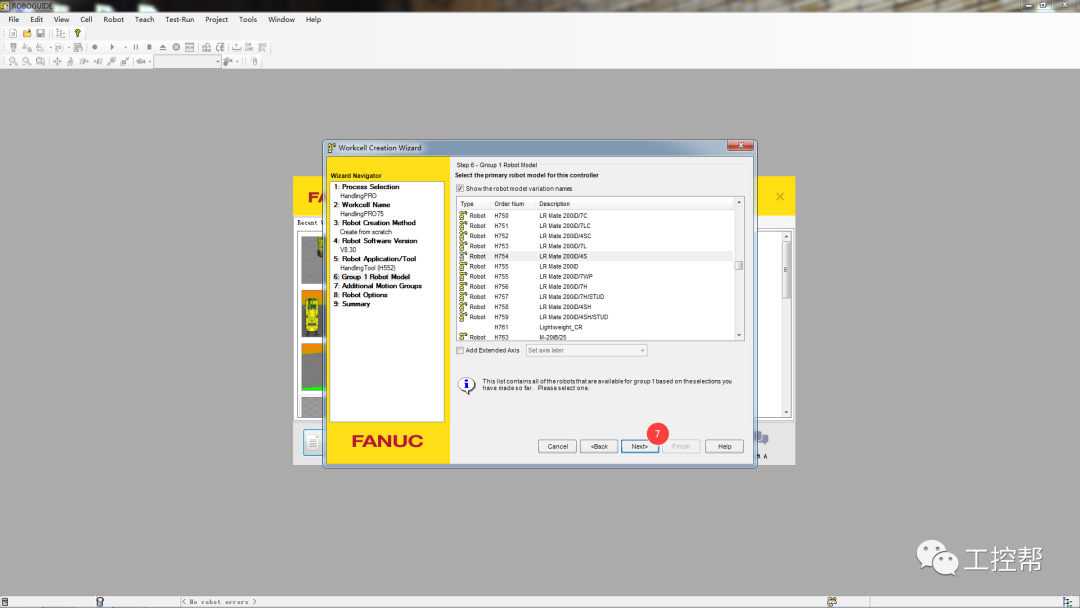The image size is (1080, 608).
Task: Click the status bar icon at far left
Action: point(5,602)
